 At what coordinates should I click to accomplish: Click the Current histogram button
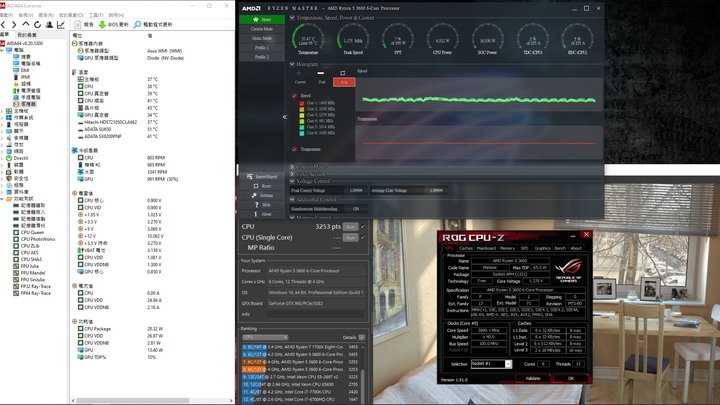[300, 82]
